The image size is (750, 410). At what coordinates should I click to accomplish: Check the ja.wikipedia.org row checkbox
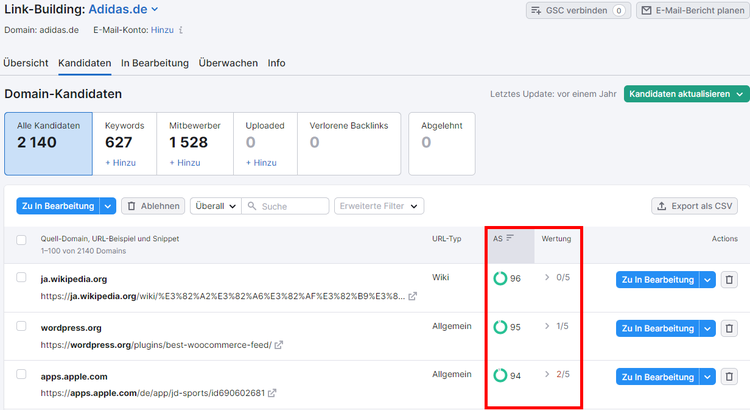(x=21, y=277)
